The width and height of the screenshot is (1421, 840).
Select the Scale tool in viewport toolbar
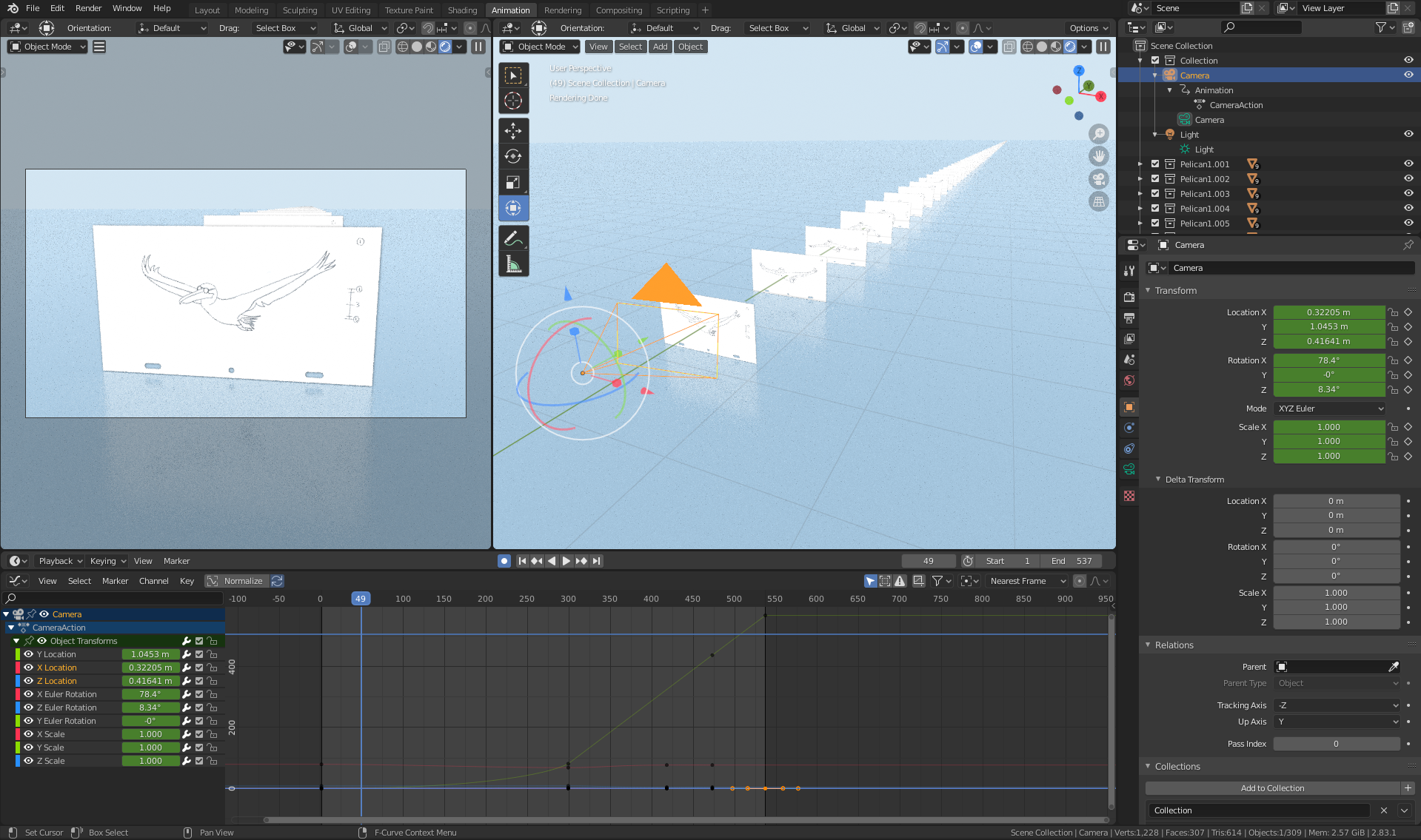[x=513, y=182]
